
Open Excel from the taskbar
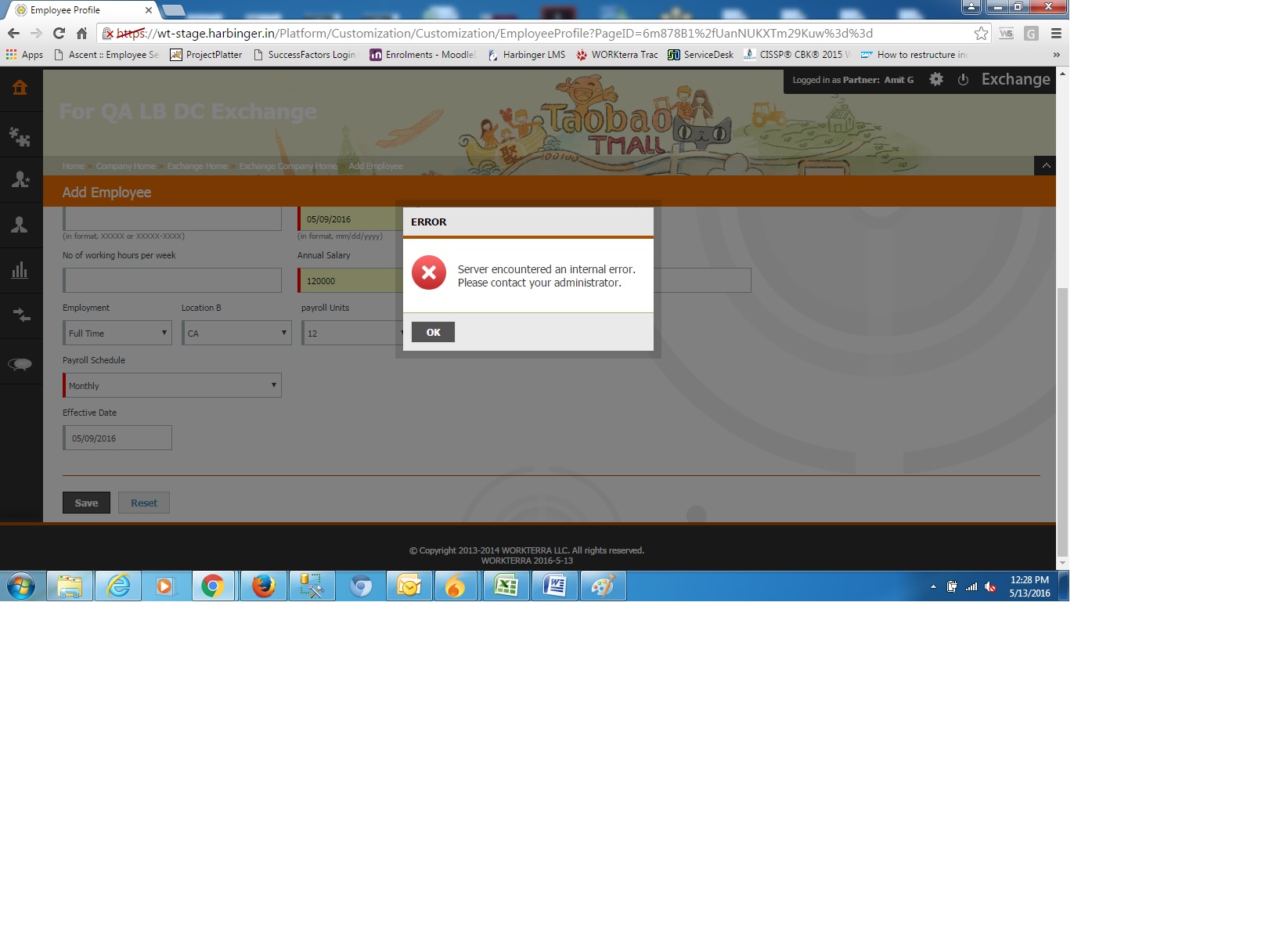pos(506,586)
